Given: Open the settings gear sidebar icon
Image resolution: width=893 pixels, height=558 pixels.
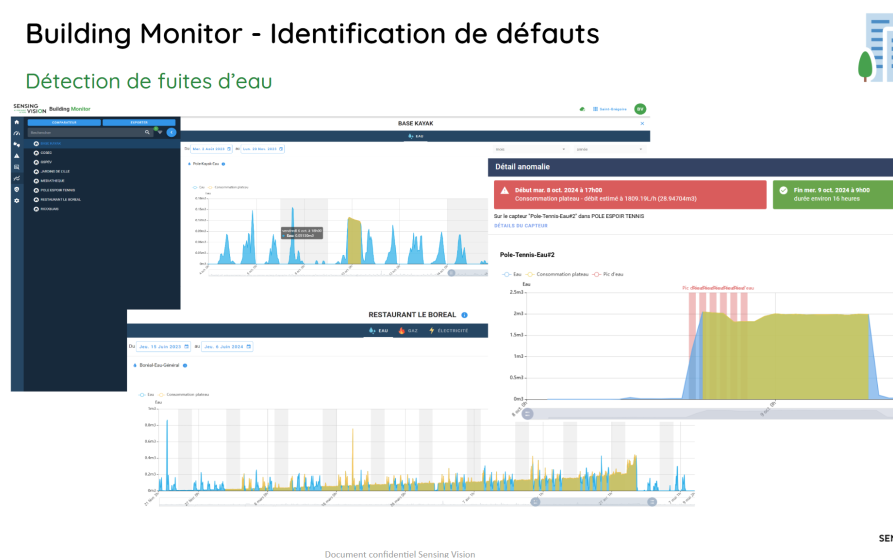Looking at the screenshot, I should click(17, 200).
